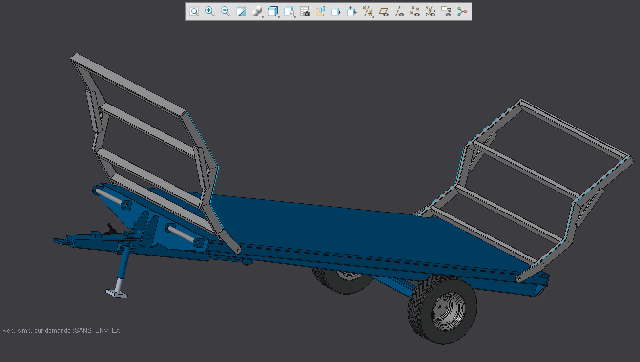Open the datum display filters dropdown
The width and height of the screenshot is (640, 362).
(368, 11)
